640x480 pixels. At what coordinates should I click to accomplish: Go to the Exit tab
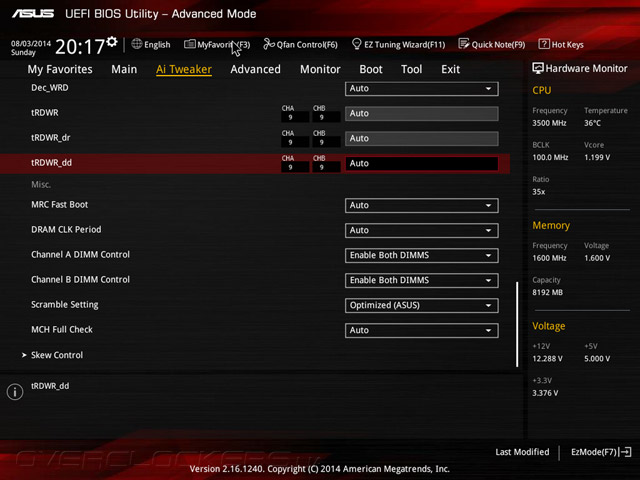point(451,69)
